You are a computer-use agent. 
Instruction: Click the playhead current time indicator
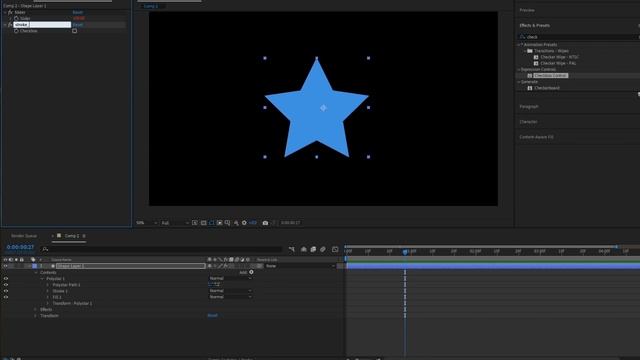(x=405, y=252)
